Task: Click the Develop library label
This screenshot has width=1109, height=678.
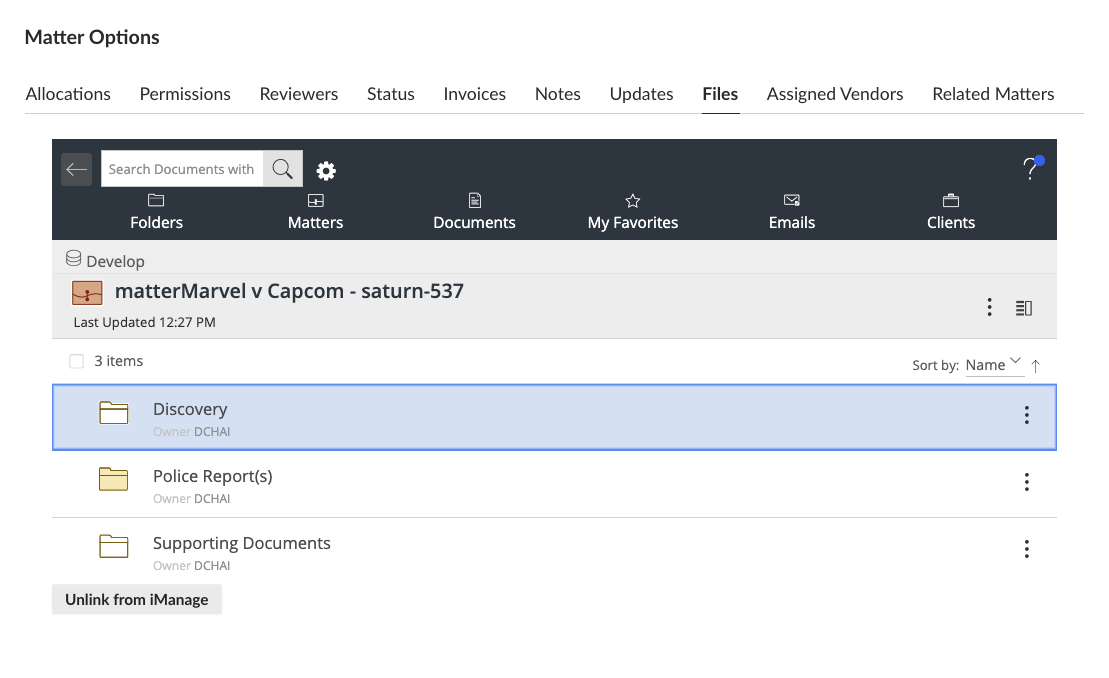Action: [x=115, y=262]
